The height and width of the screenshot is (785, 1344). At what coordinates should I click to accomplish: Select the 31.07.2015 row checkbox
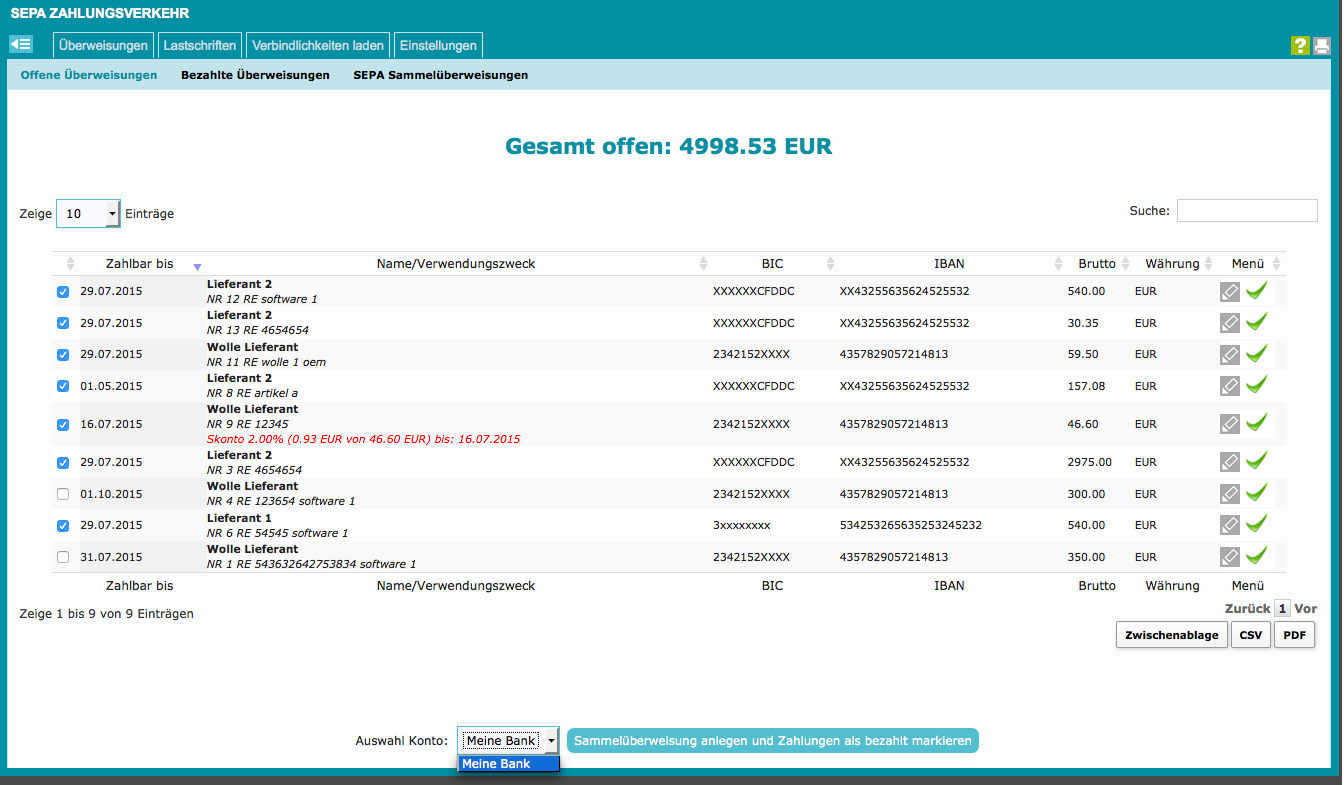[63, 557]
